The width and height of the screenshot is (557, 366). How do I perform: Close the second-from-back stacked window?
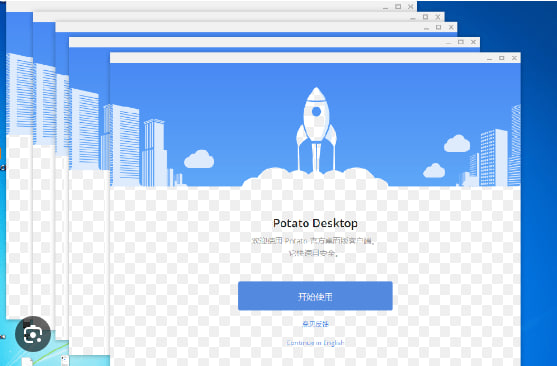pyautogui.click(x=438, y=17)
